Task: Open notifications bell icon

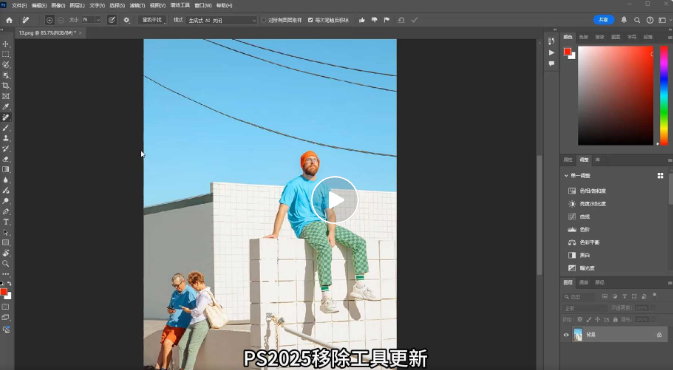Action: (x=624, y=20)
